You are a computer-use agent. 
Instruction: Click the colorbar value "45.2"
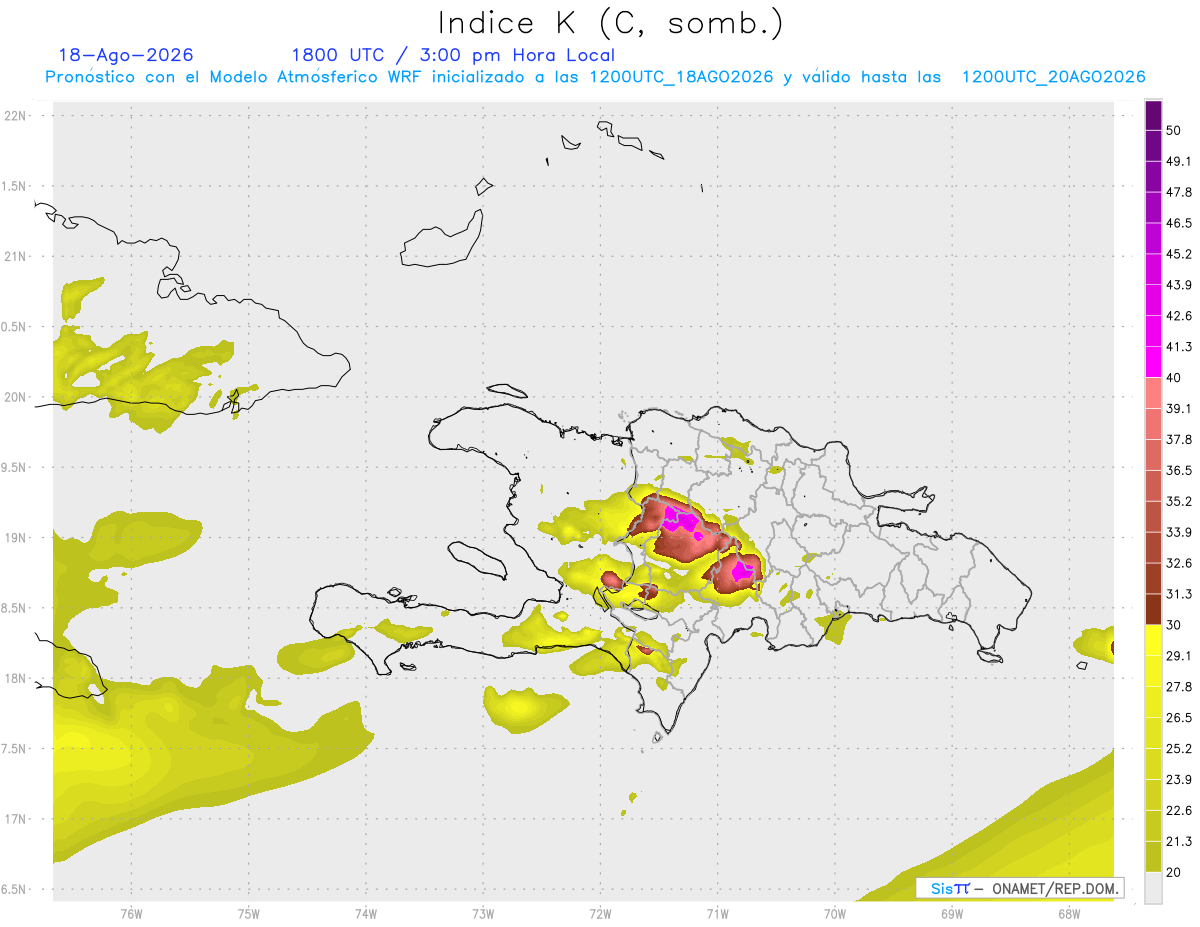point(1179,254)
